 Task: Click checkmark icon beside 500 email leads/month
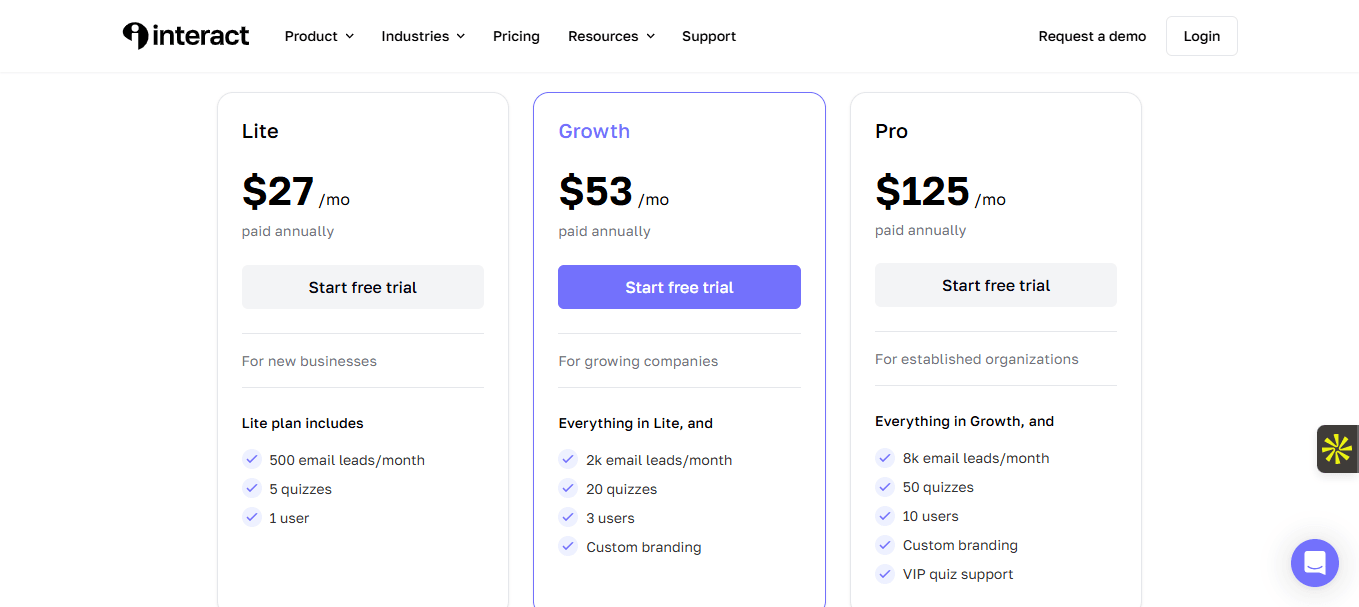point(252,460)
